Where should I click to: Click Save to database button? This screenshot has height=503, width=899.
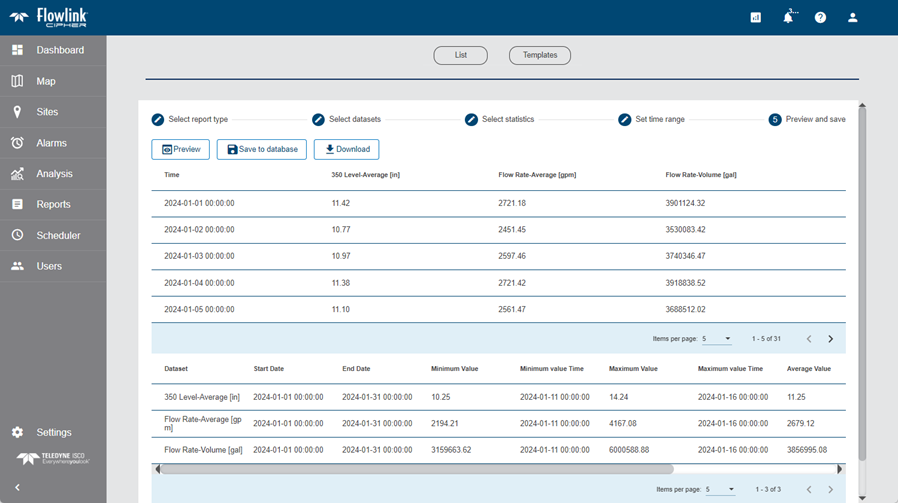point(262,149)
